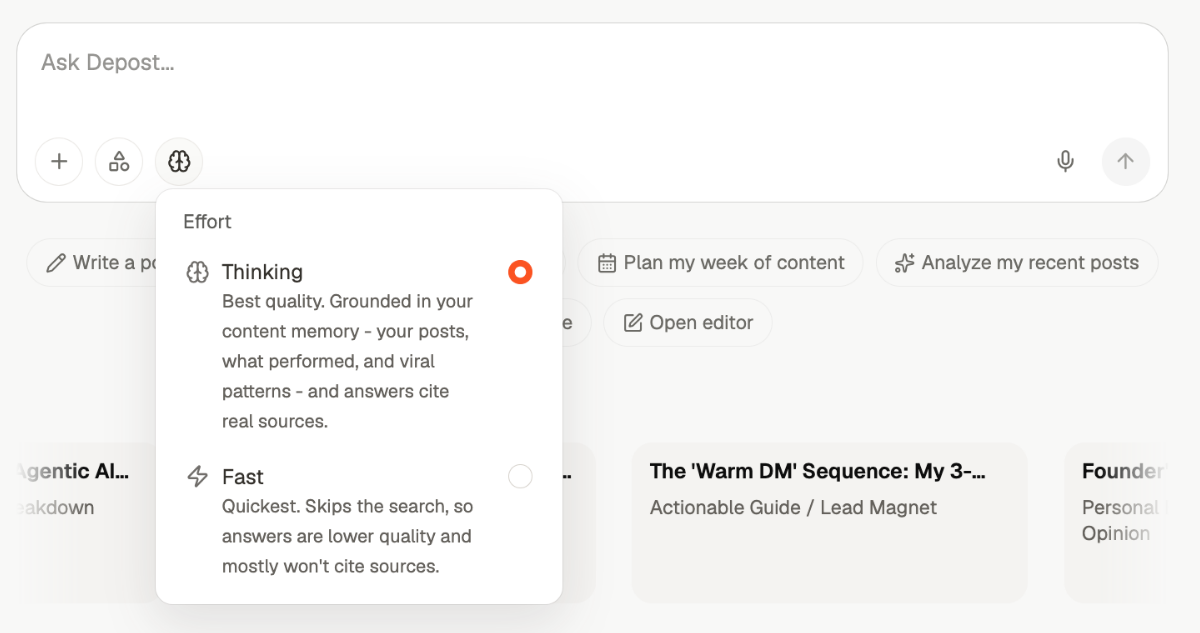Click the plus attach button
The height and width of the screenshot is (633, 1200).
click(59, 161)
